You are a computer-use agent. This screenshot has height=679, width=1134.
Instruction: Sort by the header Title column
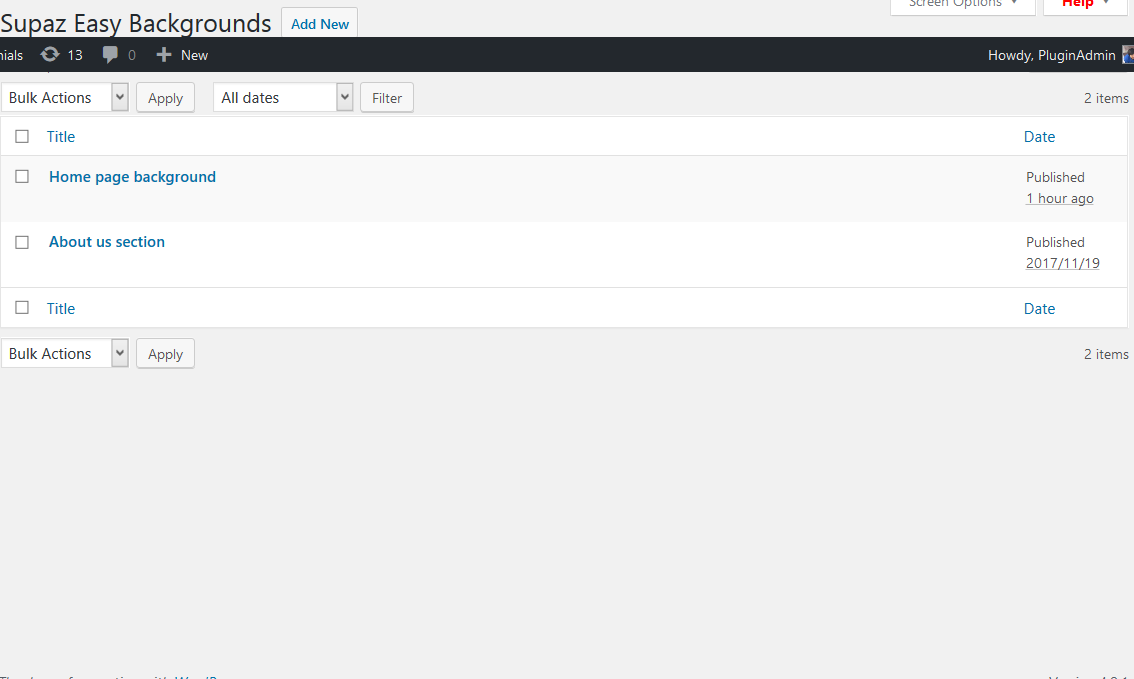pyautogui.click(x=61, y=137)
